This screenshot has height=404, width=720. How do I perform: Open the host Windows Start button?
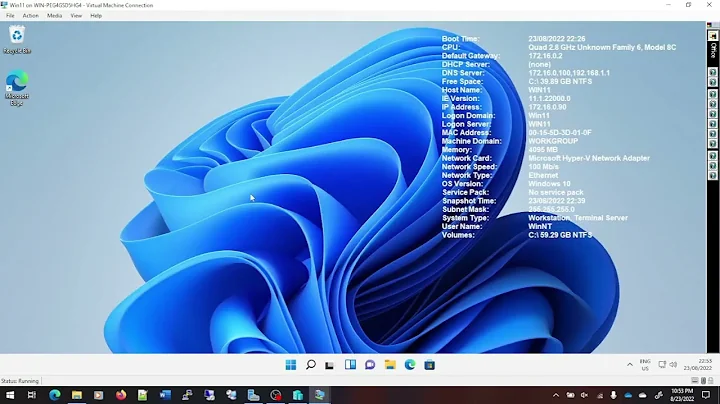click(10, 395)
